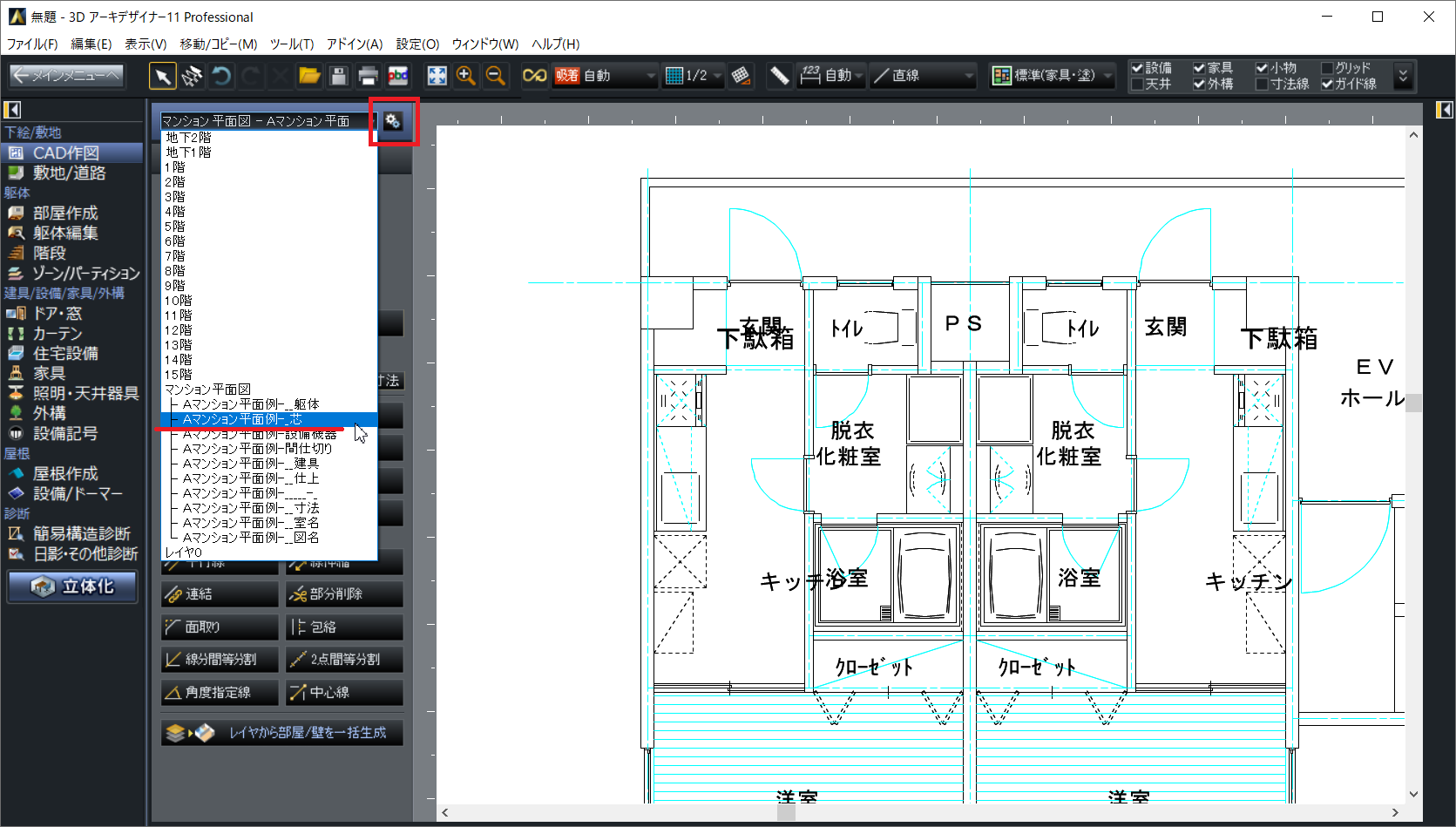Uncheck the ガイド線 checkbox
This screenshot has height=827, width=1456.
click(x=1327, y=85)
